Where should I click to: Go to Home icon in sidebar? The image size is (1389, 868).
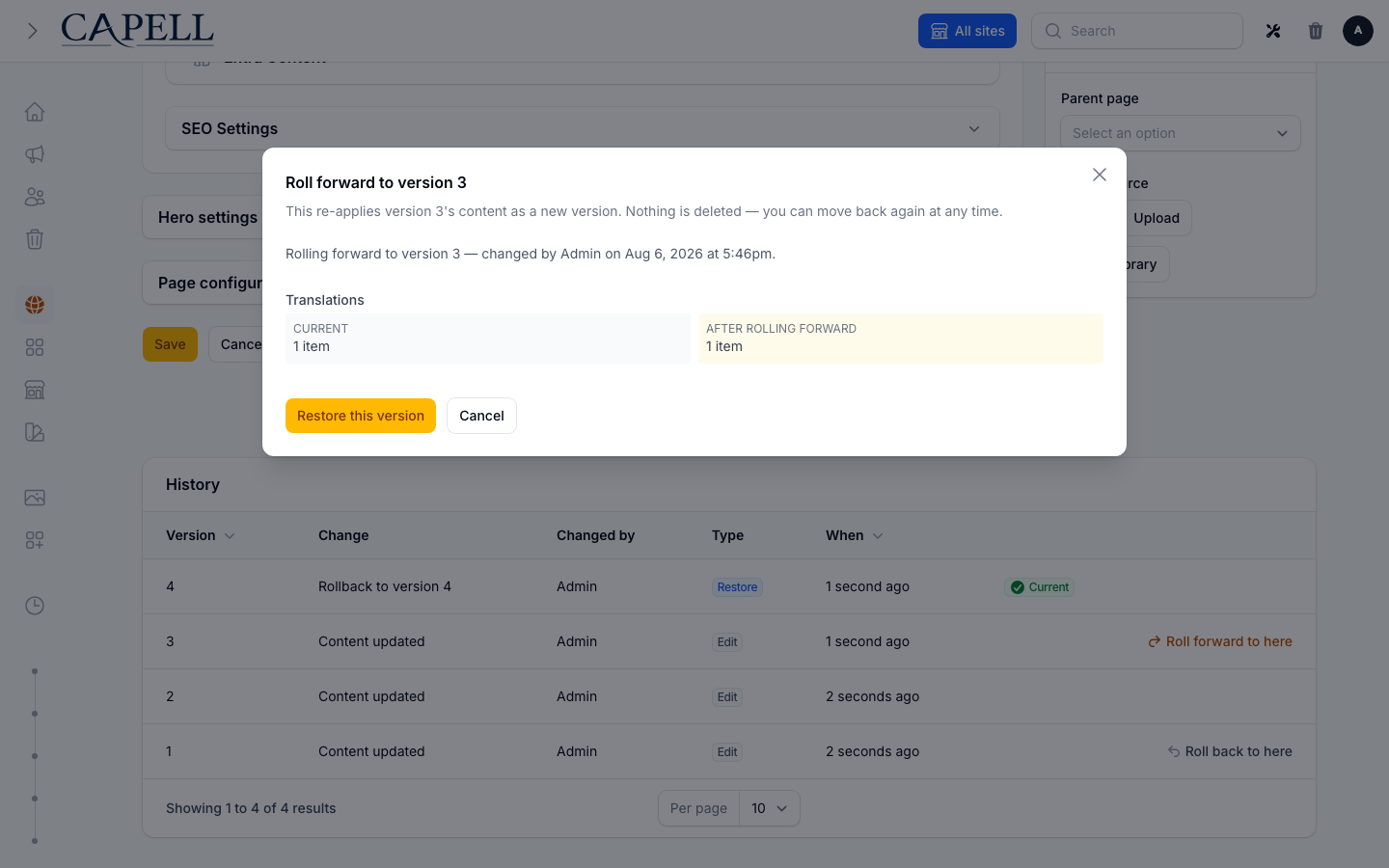pyautogui.click(x=35, y=112)
